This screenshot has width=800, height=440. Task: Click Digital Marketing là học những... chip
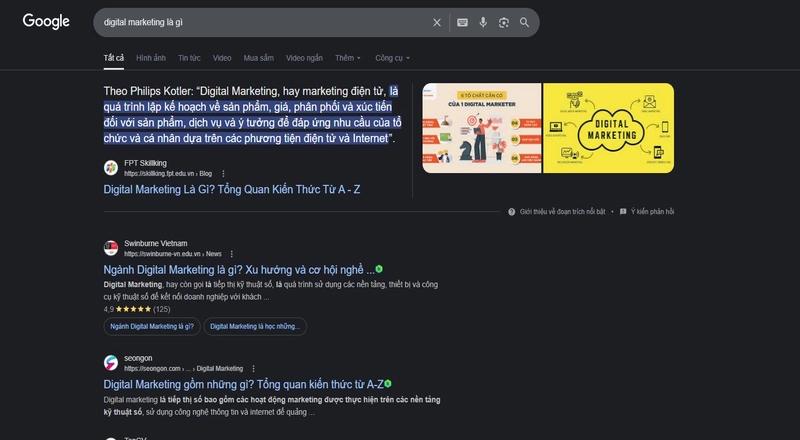point(255,326)
